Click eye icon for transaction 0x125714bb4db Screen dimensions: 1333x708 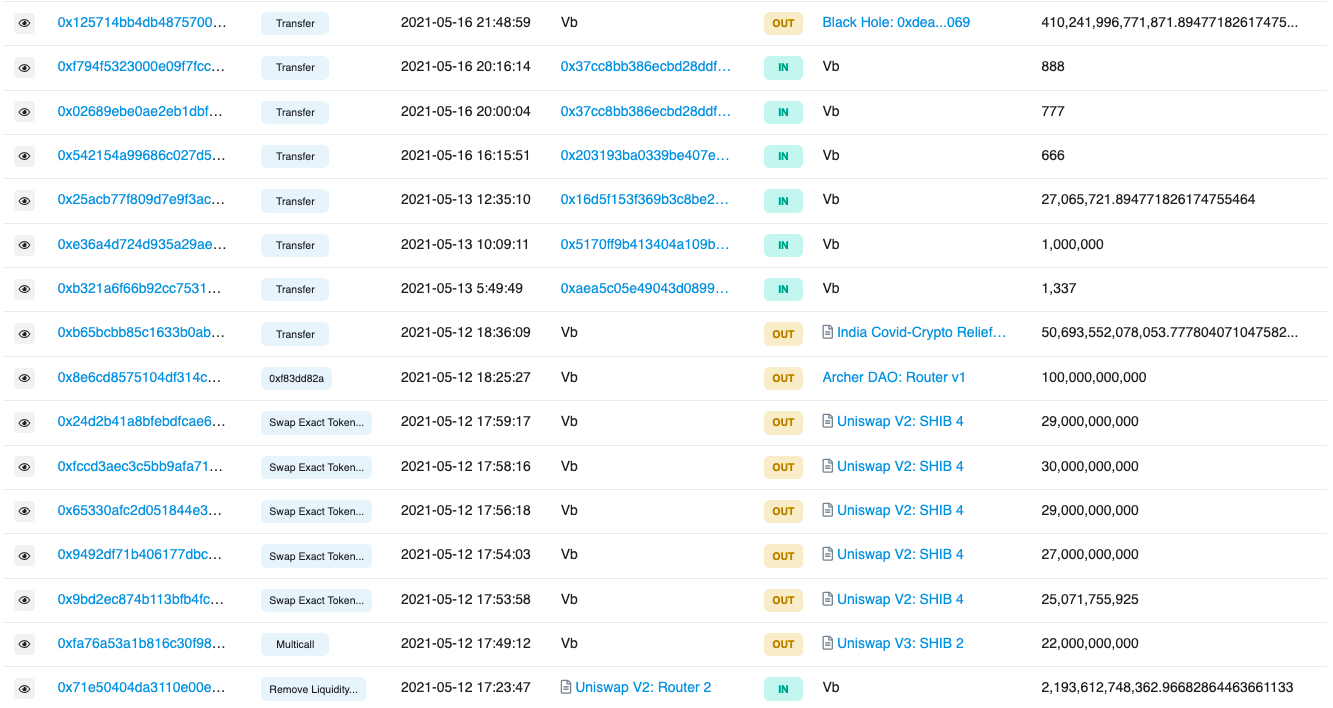tap(25, 23)
